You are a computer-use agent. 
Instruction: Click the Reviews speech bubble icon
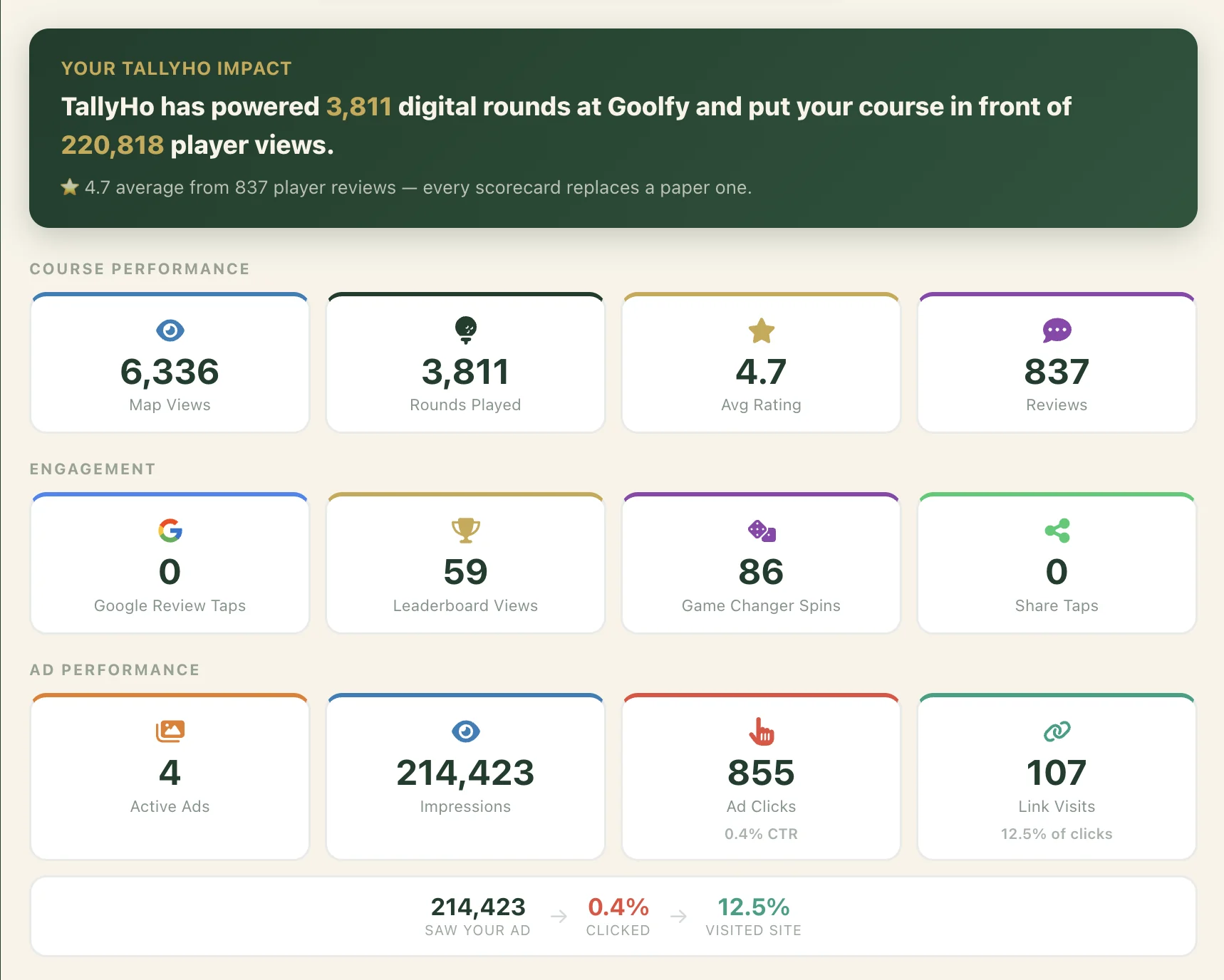pos(1057,330)
